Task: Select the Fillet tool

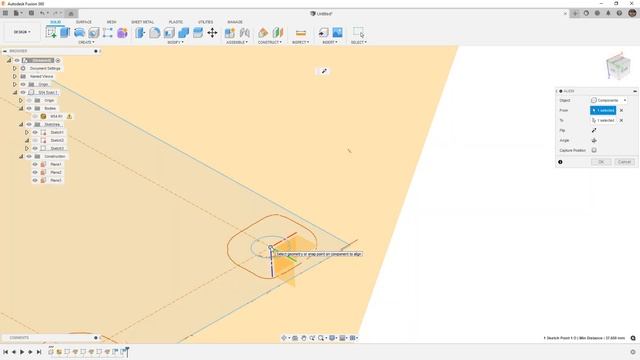Action: click(x=154, y=33)
